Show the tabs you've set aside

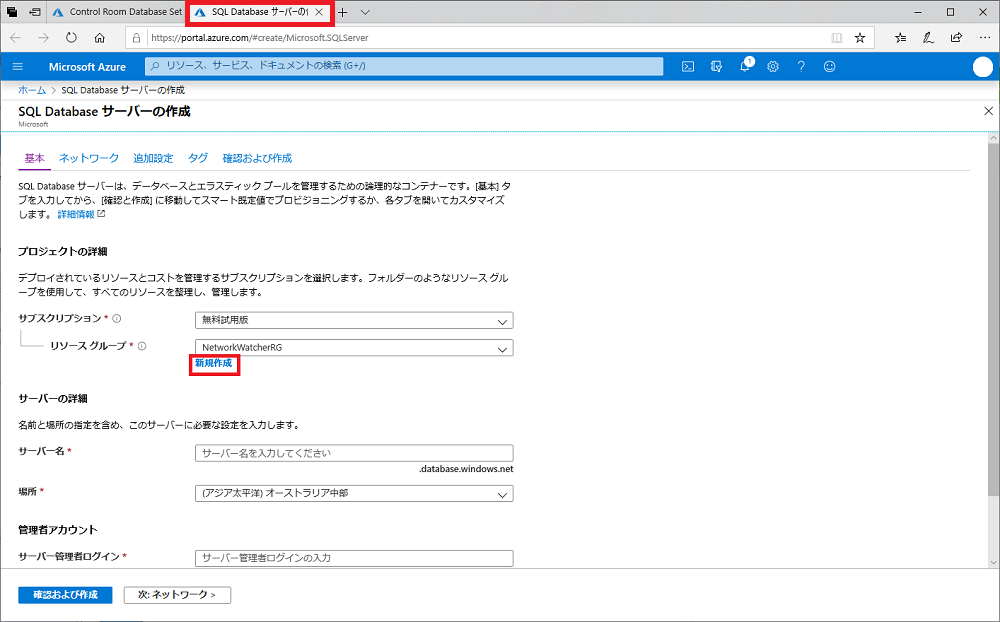[12, 12]
